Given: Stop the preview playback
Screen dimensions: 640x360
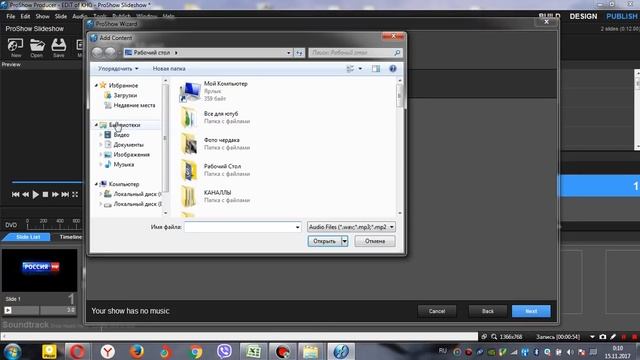Looking at the screenshot, I should pyautogui.click(x=45, y=195).
